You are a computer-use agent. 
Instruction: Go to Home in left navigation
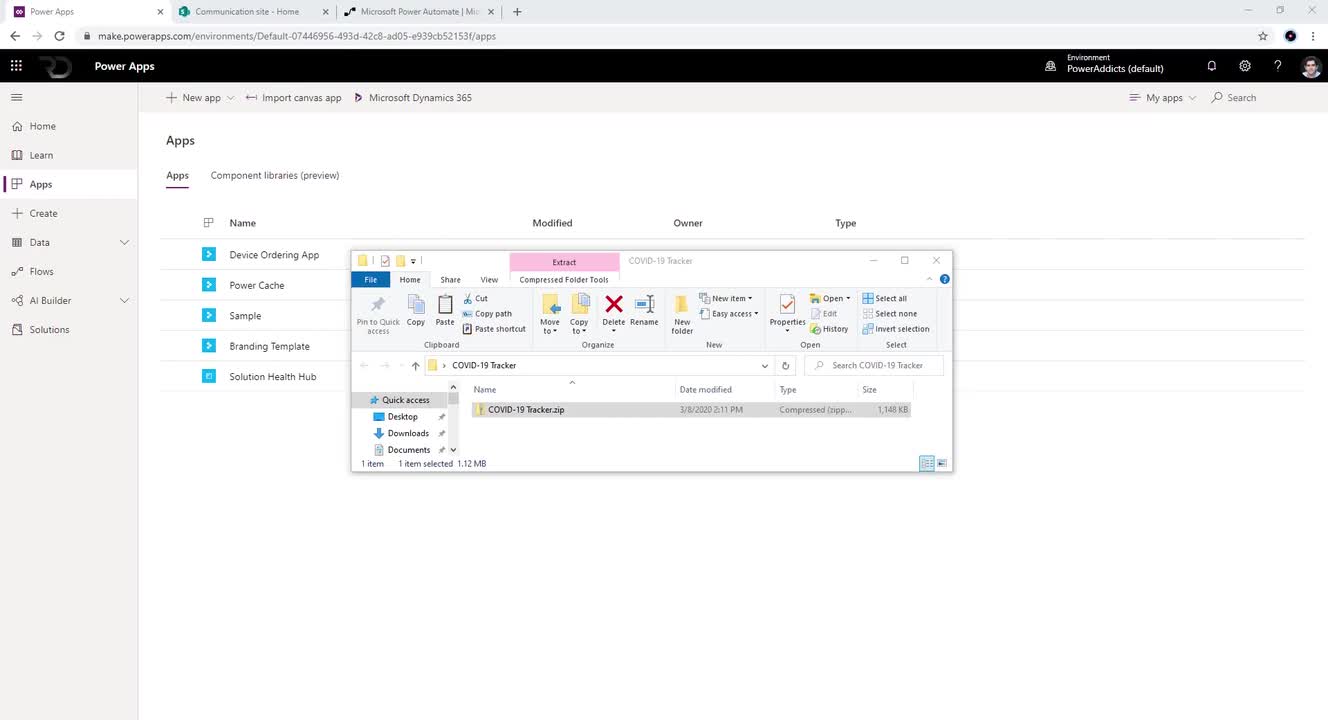(x=42, y=126)
